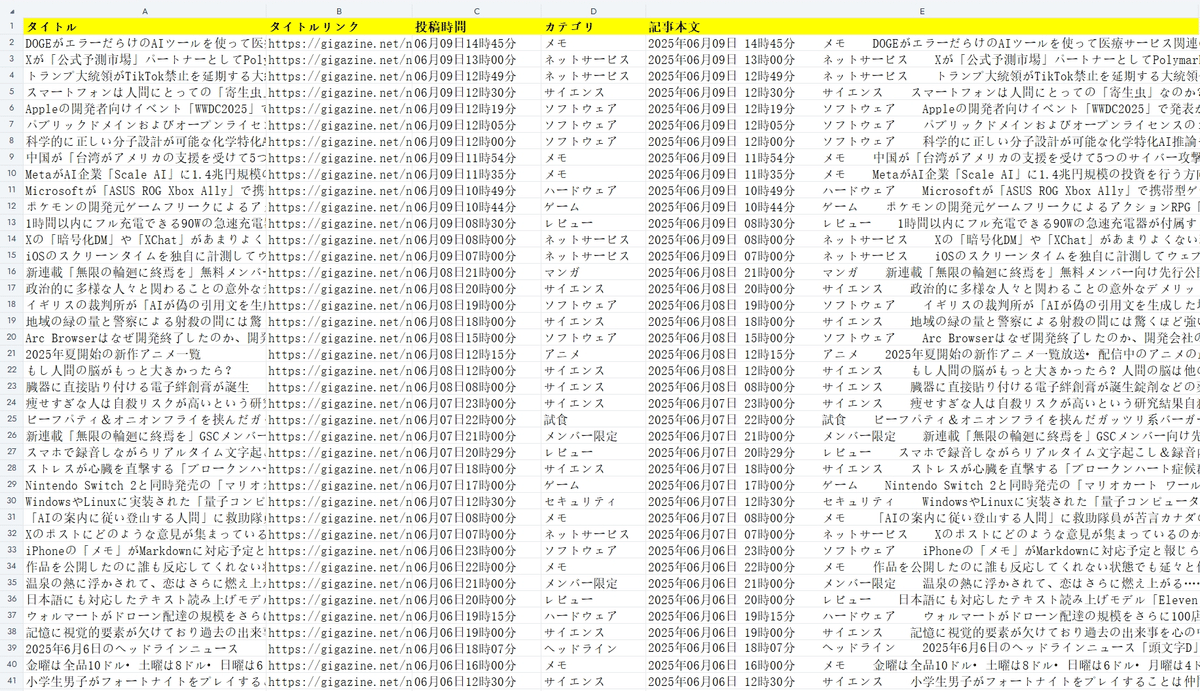Image resolution: width=1200 pixels, height=691 pixels.
Task: Select title cell starting トランプ大統領がTikTok禁止
Action: [x=145, y=75]
